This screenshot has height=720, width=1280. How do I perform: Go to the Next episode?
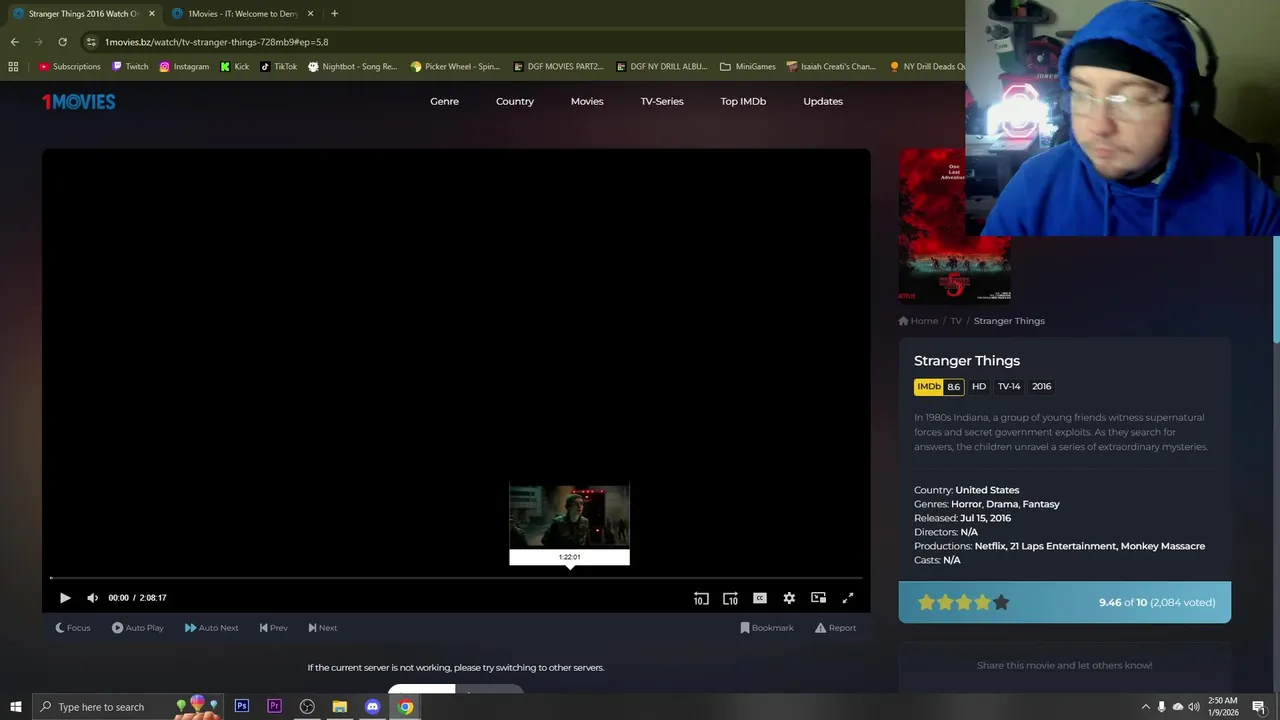(x=322, y=628)
